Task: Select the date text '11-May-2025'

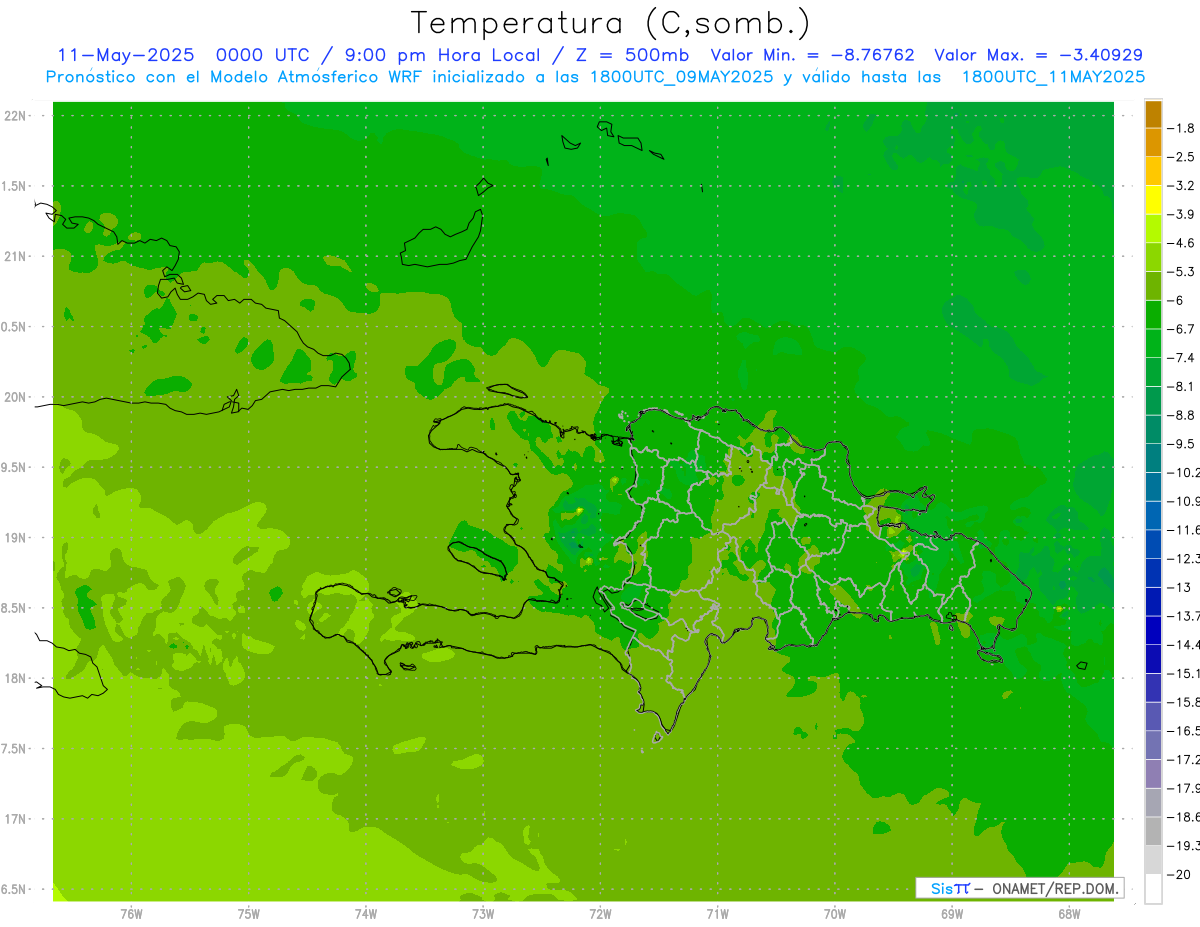Action: point(126,55)
